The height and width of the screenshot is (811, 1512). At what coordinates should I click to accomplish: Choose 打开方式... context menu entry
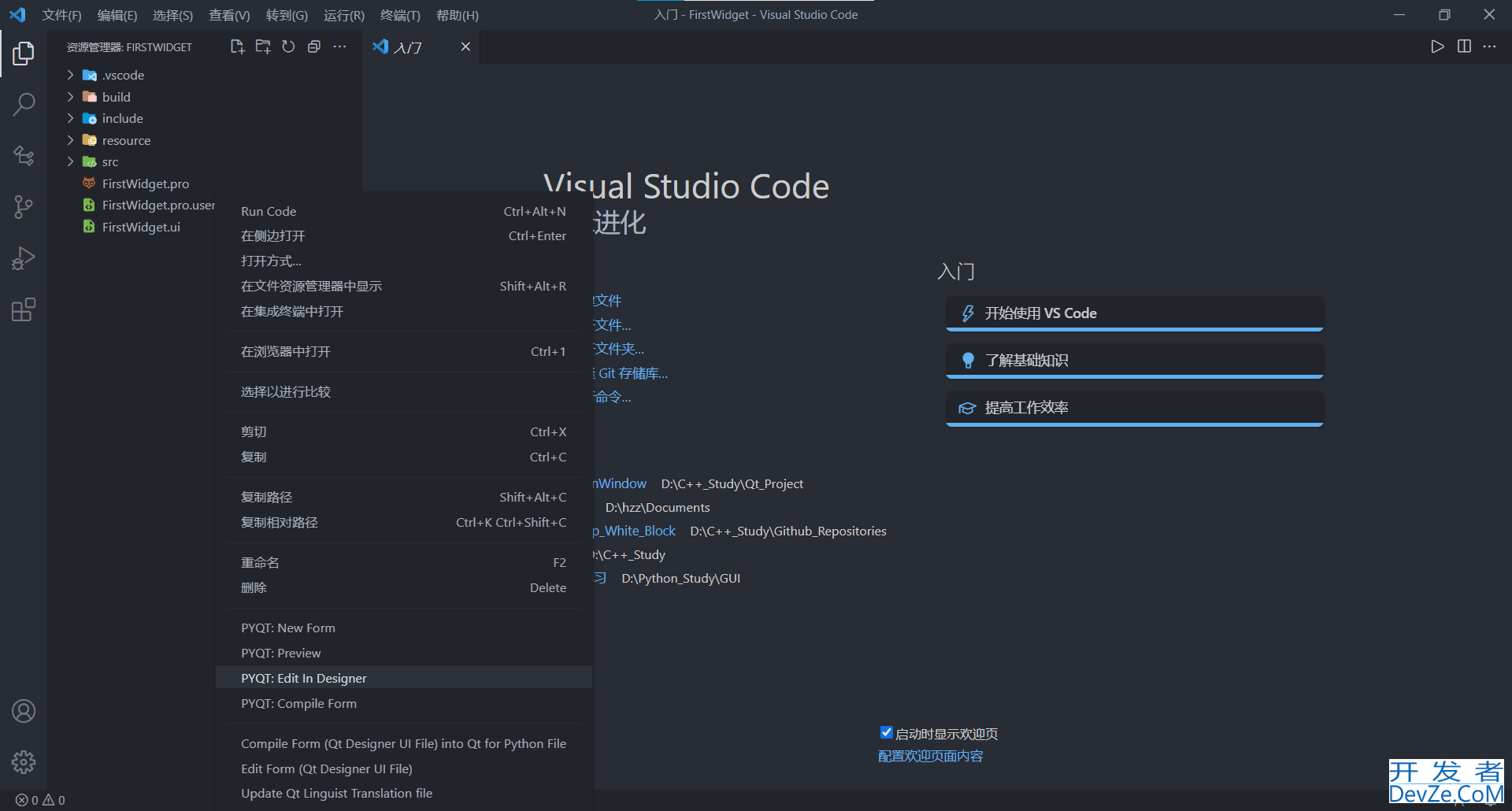click(403, 261)
